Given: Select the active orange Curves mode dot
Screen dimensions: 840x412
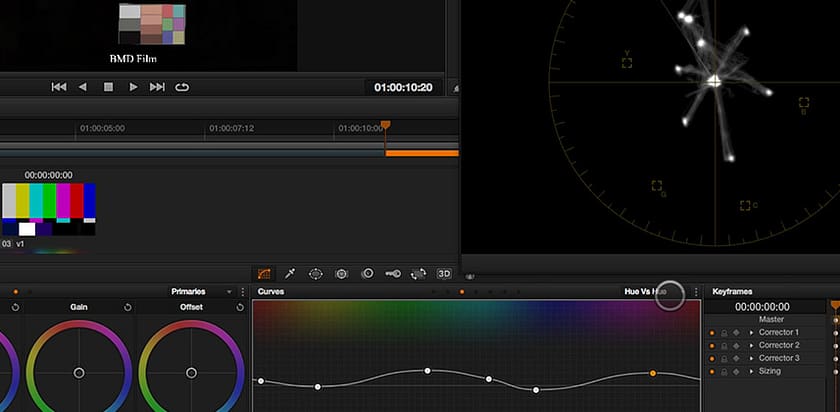Looking at the screenshot, I should 462,292.
